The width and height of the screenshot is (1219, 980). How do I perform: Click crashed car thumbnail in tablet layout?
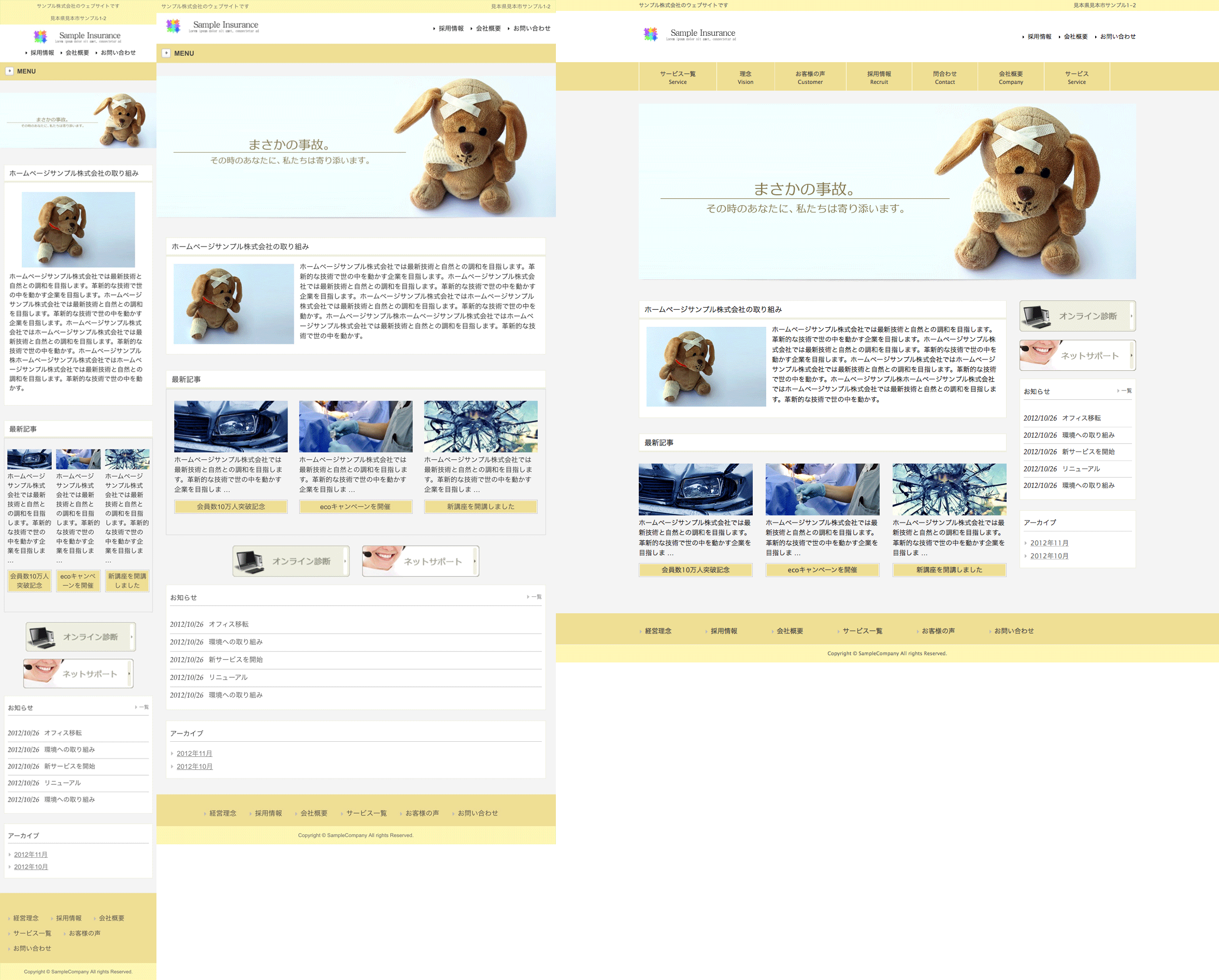pos(231,426)
